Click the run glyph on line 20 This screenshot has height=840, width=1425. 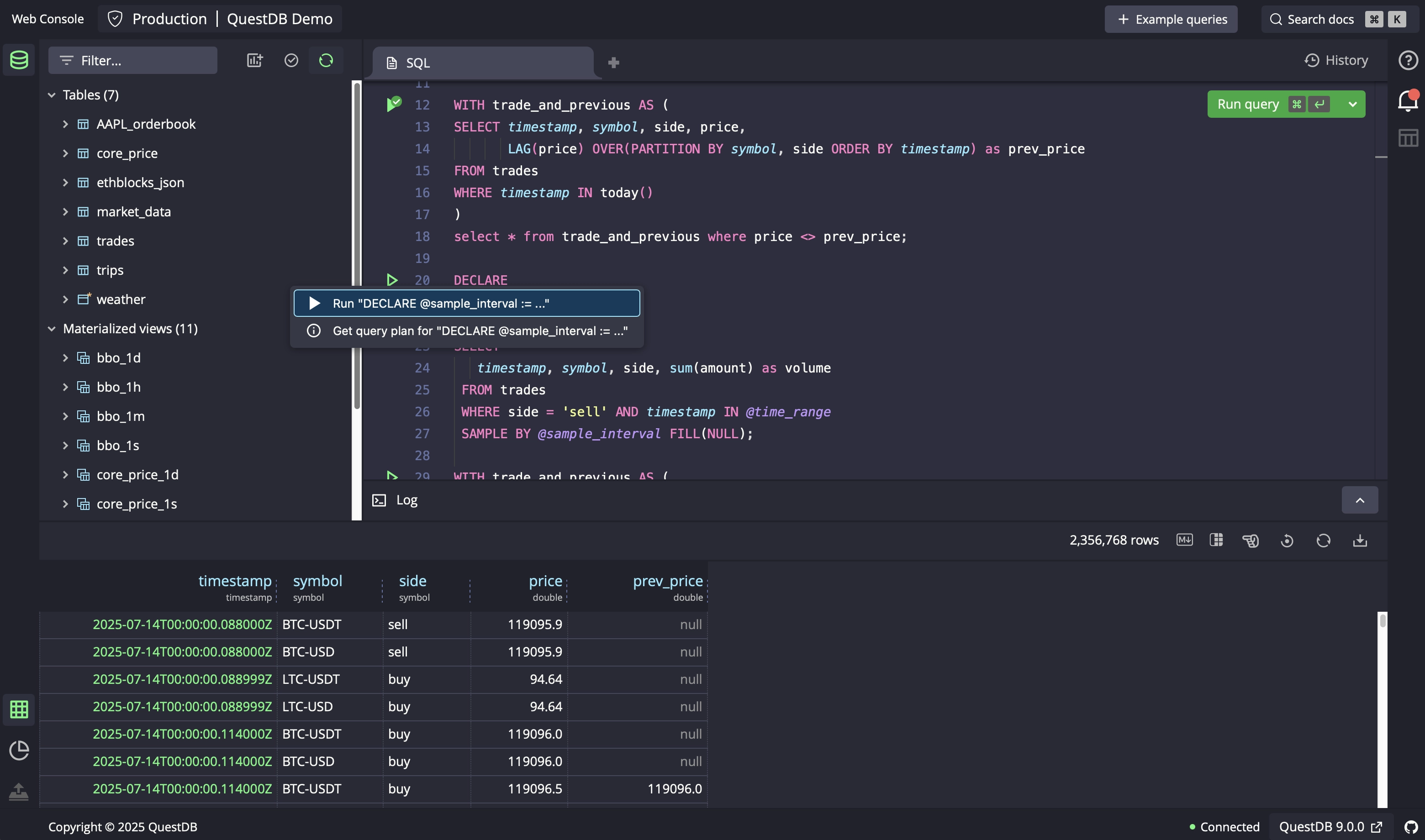pos(392,280)
